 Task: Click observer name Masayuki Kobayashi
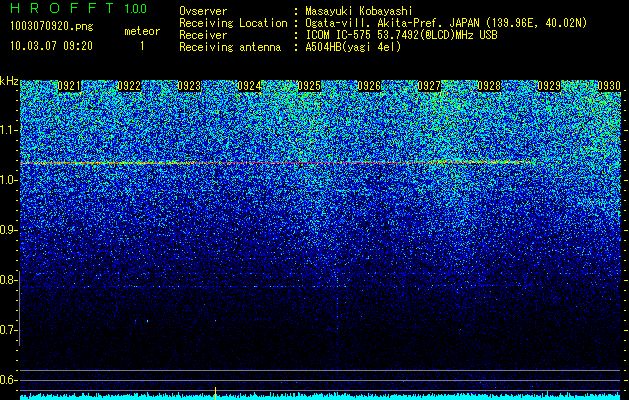tap(359, 11)
